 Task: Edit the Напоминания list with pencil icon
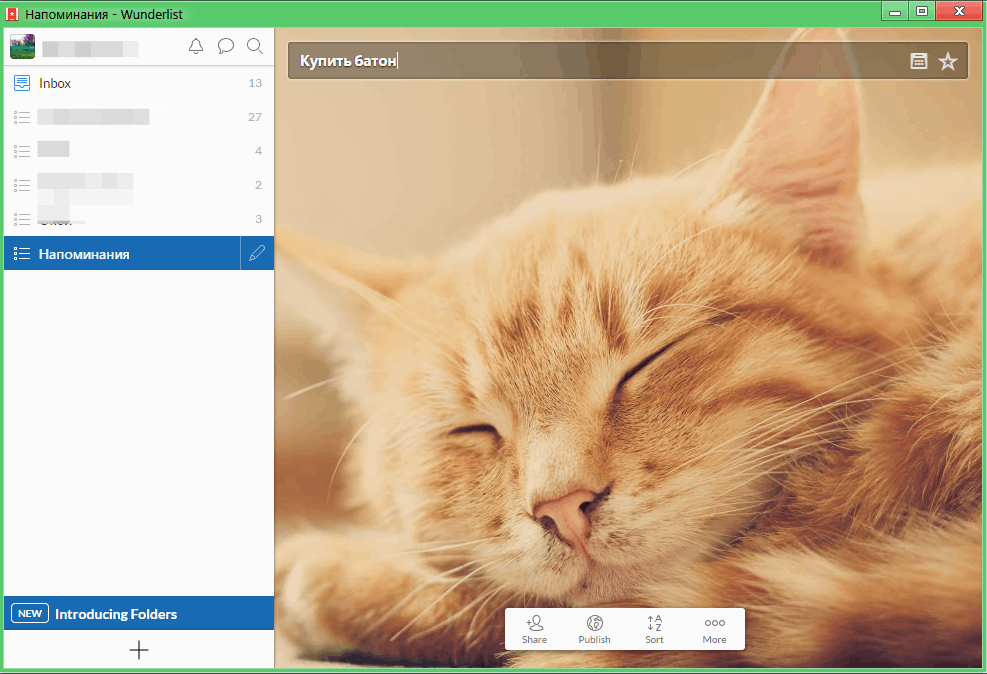pos(258,254)
